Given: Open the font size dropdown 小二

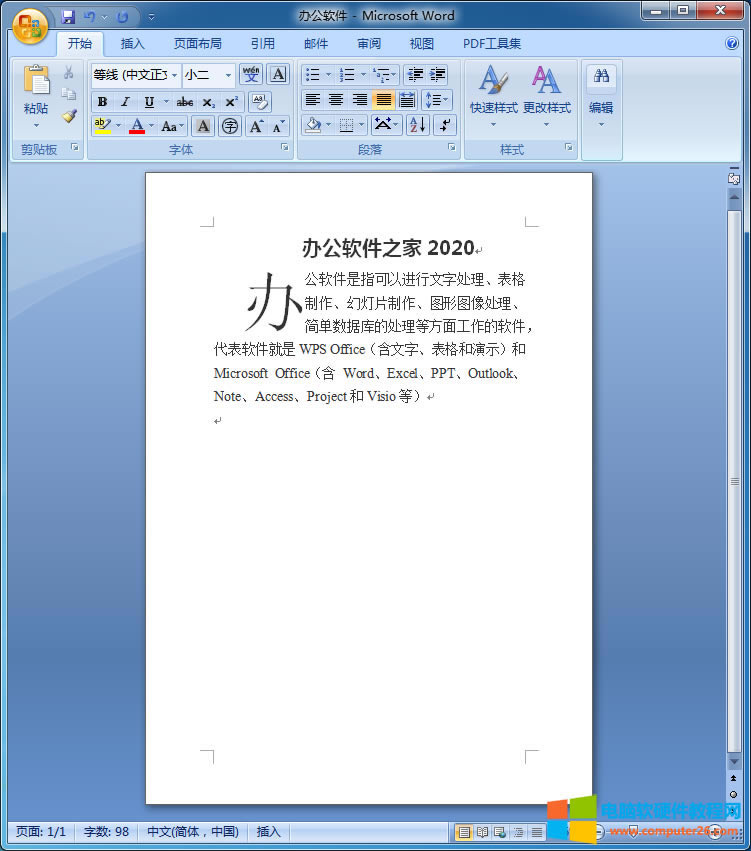Looking at the screenshot, I should coord(228,75).
